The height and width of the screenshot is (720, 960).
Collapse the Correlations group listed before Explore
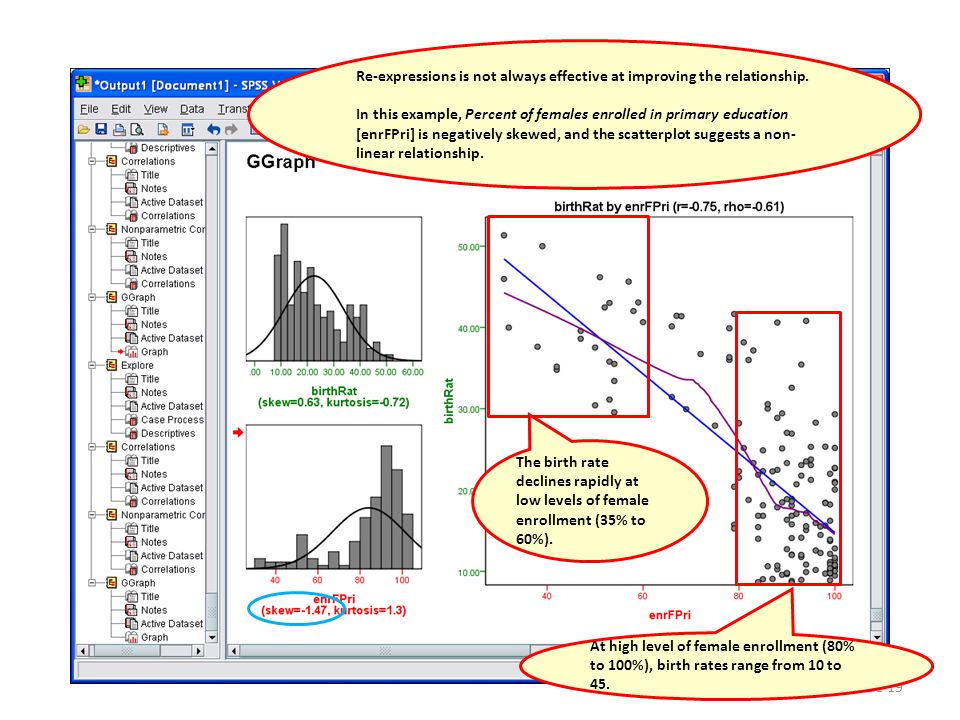pyautogui.click(x=92, y=162)
